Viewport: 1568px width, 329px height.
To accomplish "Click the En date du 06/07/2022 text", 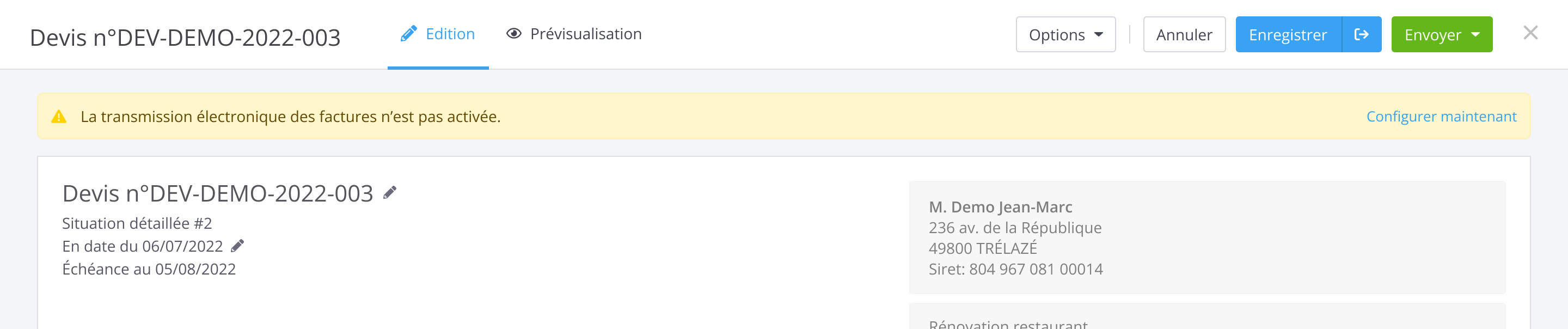I will [x=143, y=246].
